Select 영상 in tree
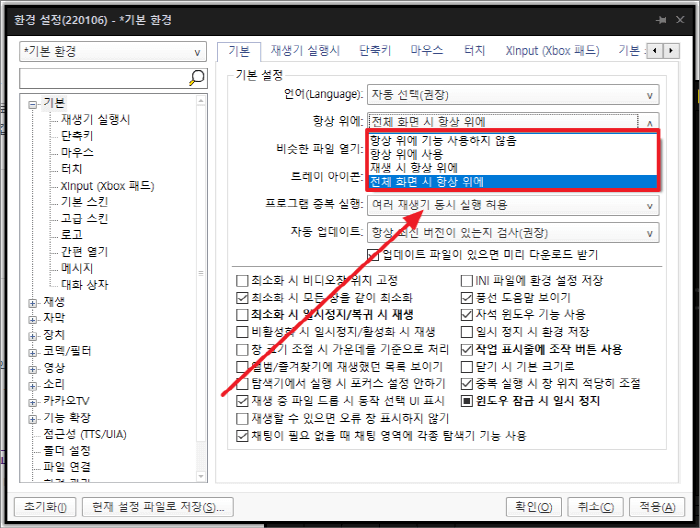The width and height of the screenshot is (700, 528). click(x=54, y=368)
